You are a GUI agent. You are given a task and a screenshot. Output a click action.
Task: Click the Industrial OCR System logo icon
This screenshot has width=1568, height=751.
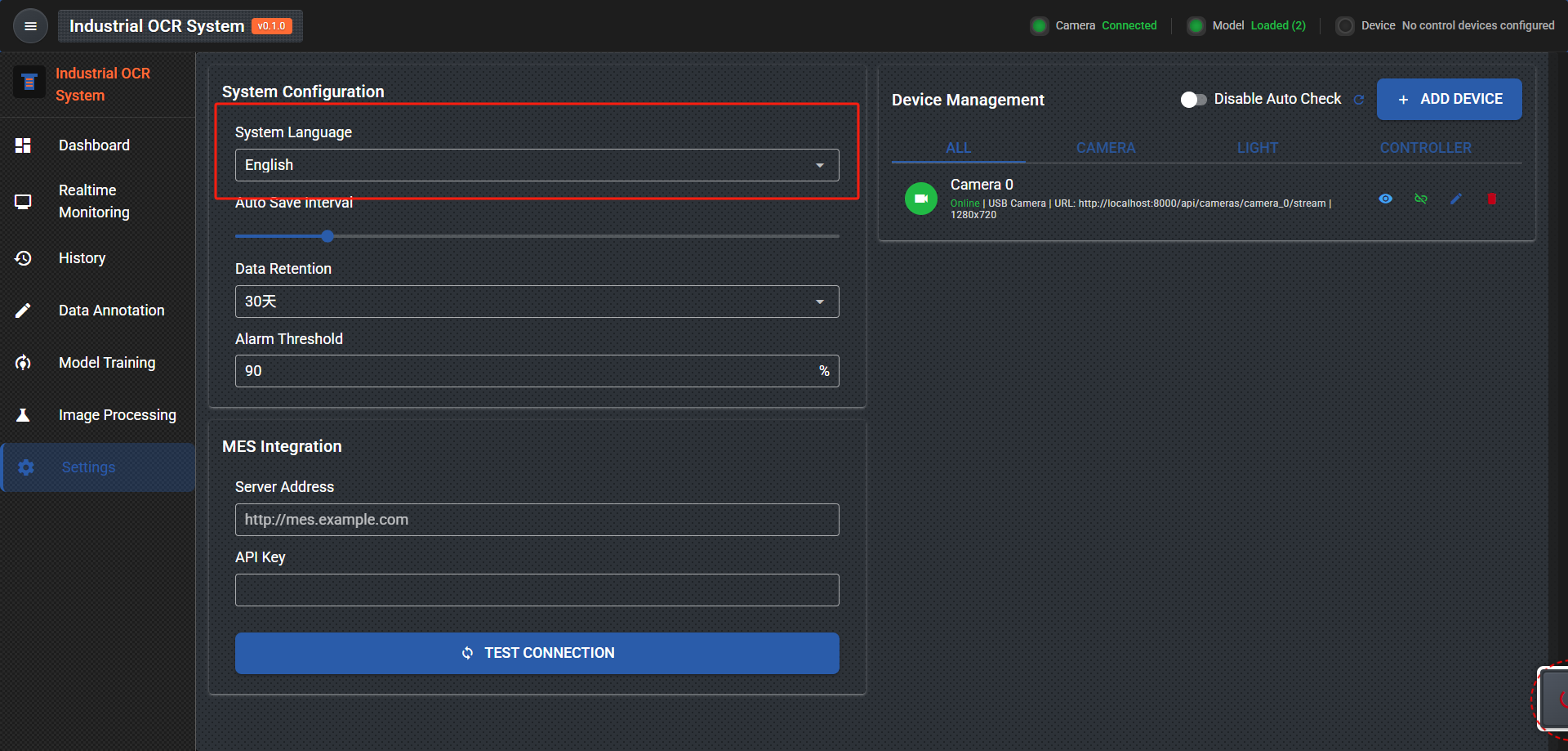29,83
